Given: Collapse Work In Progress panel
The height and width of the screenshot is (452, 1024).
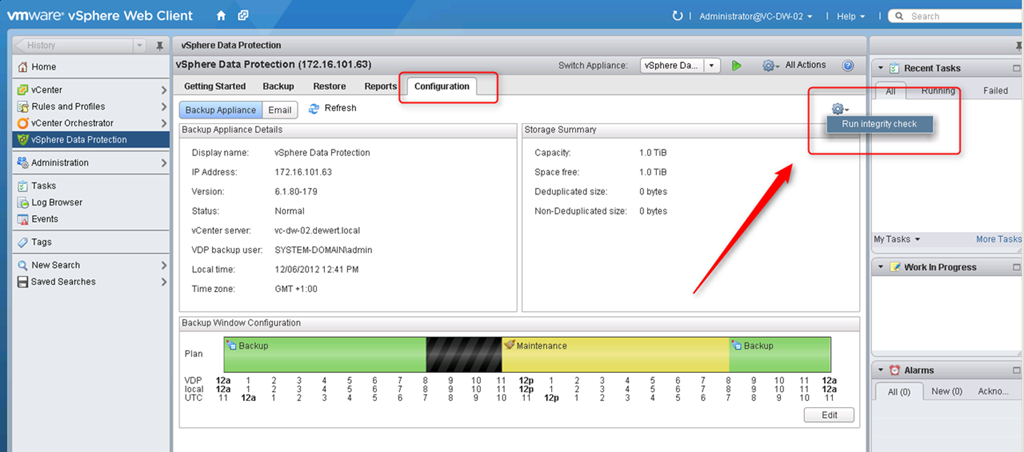Looking at the screenshot, I should 881,267.
